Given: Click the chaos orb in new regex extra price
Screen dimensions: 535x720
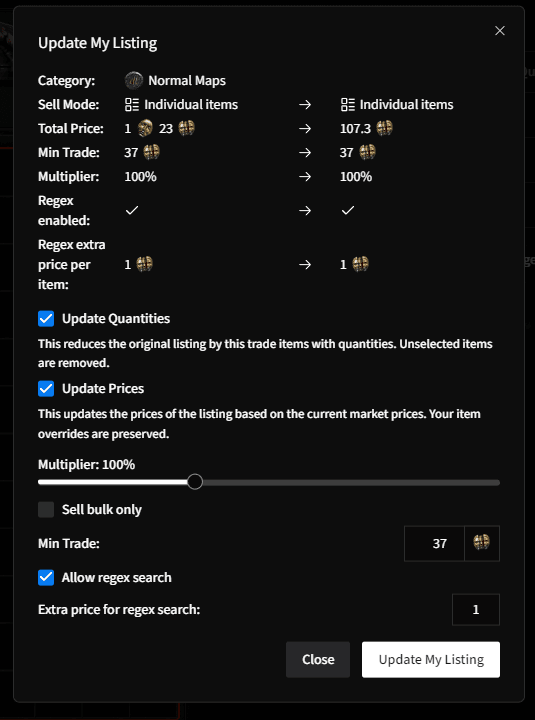Looking at the screenshot, I should [x=360, y=264].
